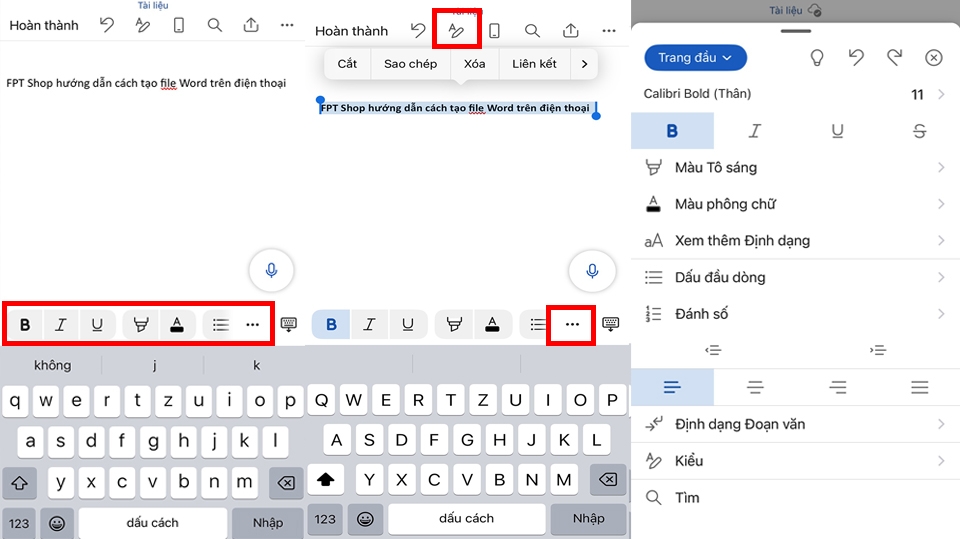Tap the redo arrow in the formatting panel
This screenshot has height=539, width=960.
[x=894, y=58]
